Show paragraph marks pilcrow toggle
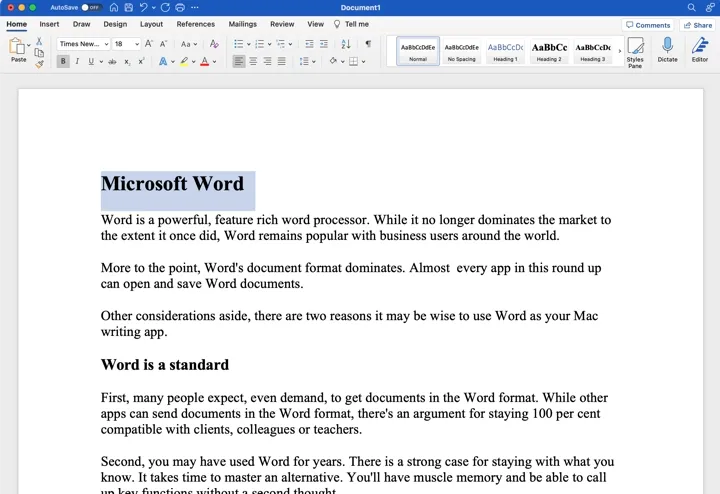This screenshot has height=494, width=720. (368, 44)
